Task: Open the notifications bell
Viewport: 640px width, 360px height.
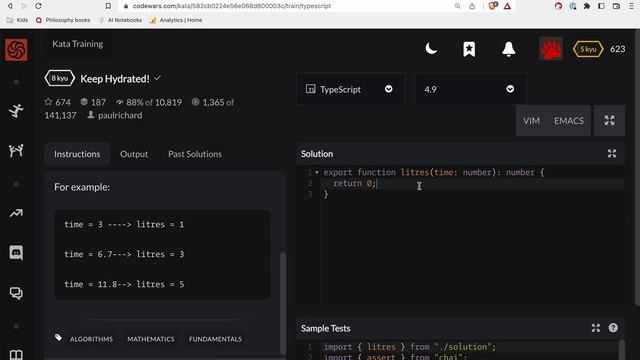Action: click(509, 49)
